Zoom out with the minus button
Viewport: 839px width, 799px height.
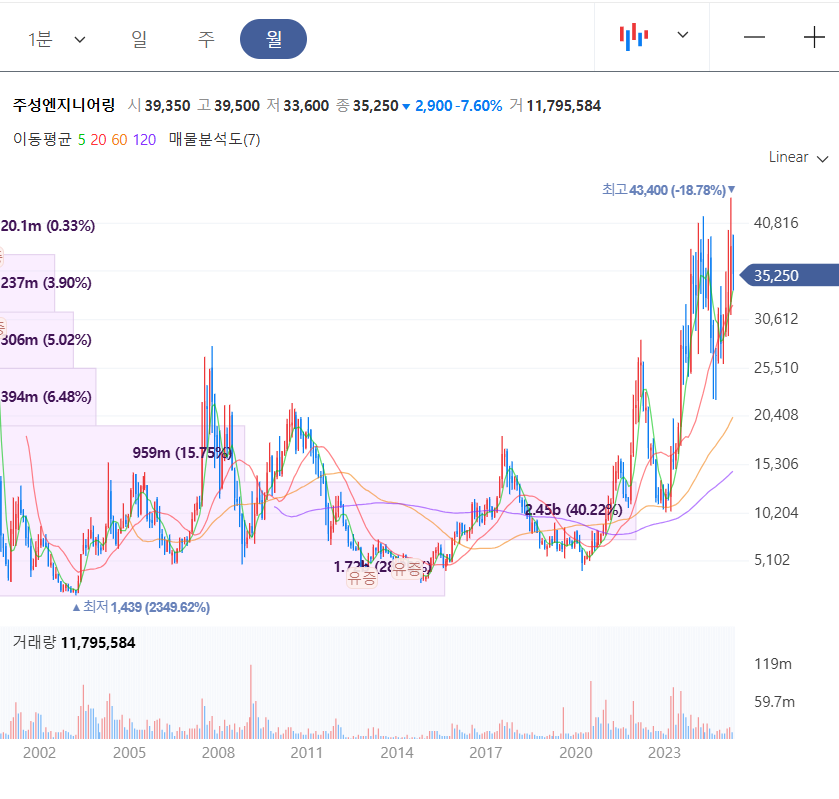pos(754,37)
